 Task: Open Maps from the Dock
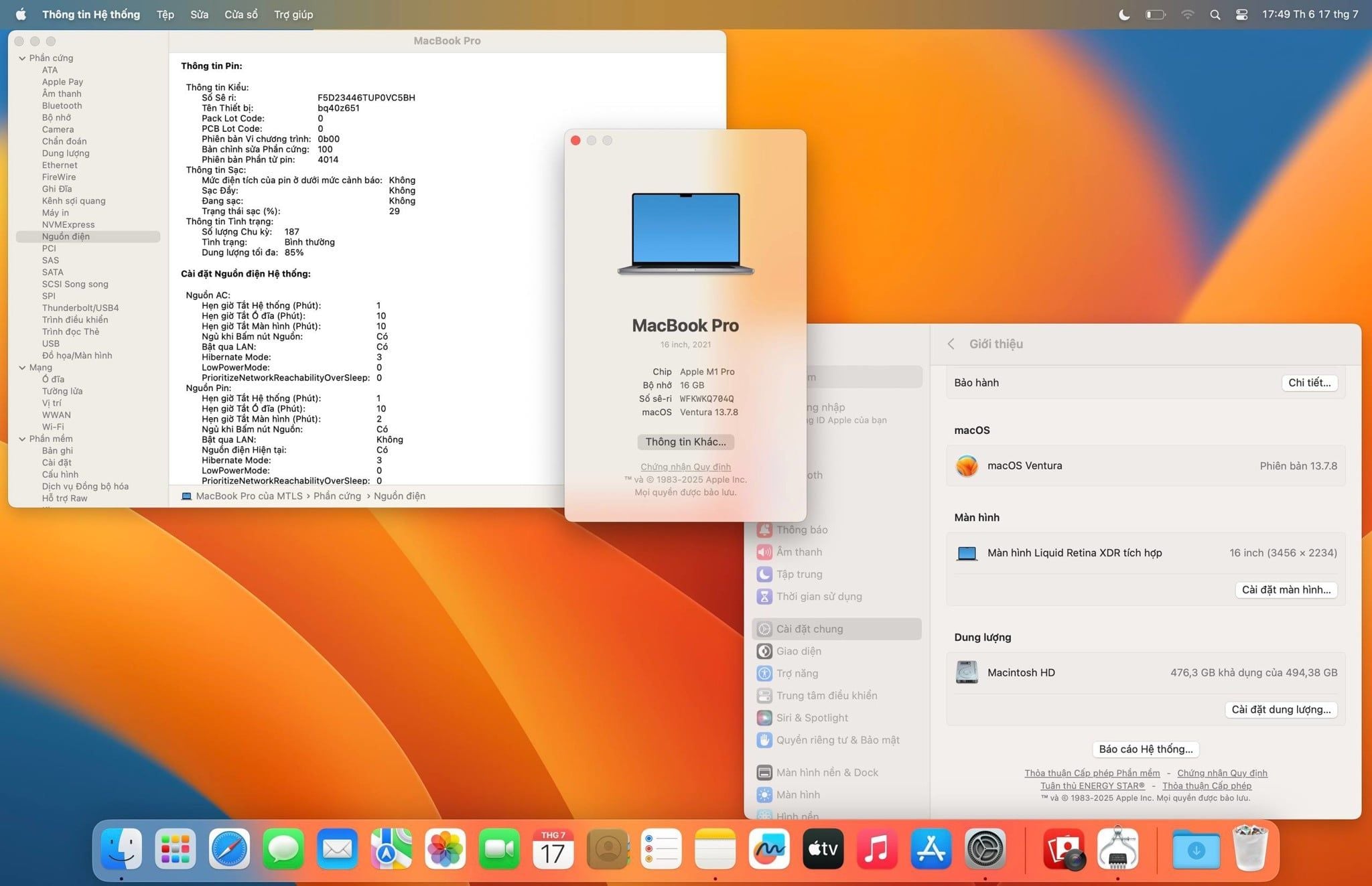click(x=391, y=848)
